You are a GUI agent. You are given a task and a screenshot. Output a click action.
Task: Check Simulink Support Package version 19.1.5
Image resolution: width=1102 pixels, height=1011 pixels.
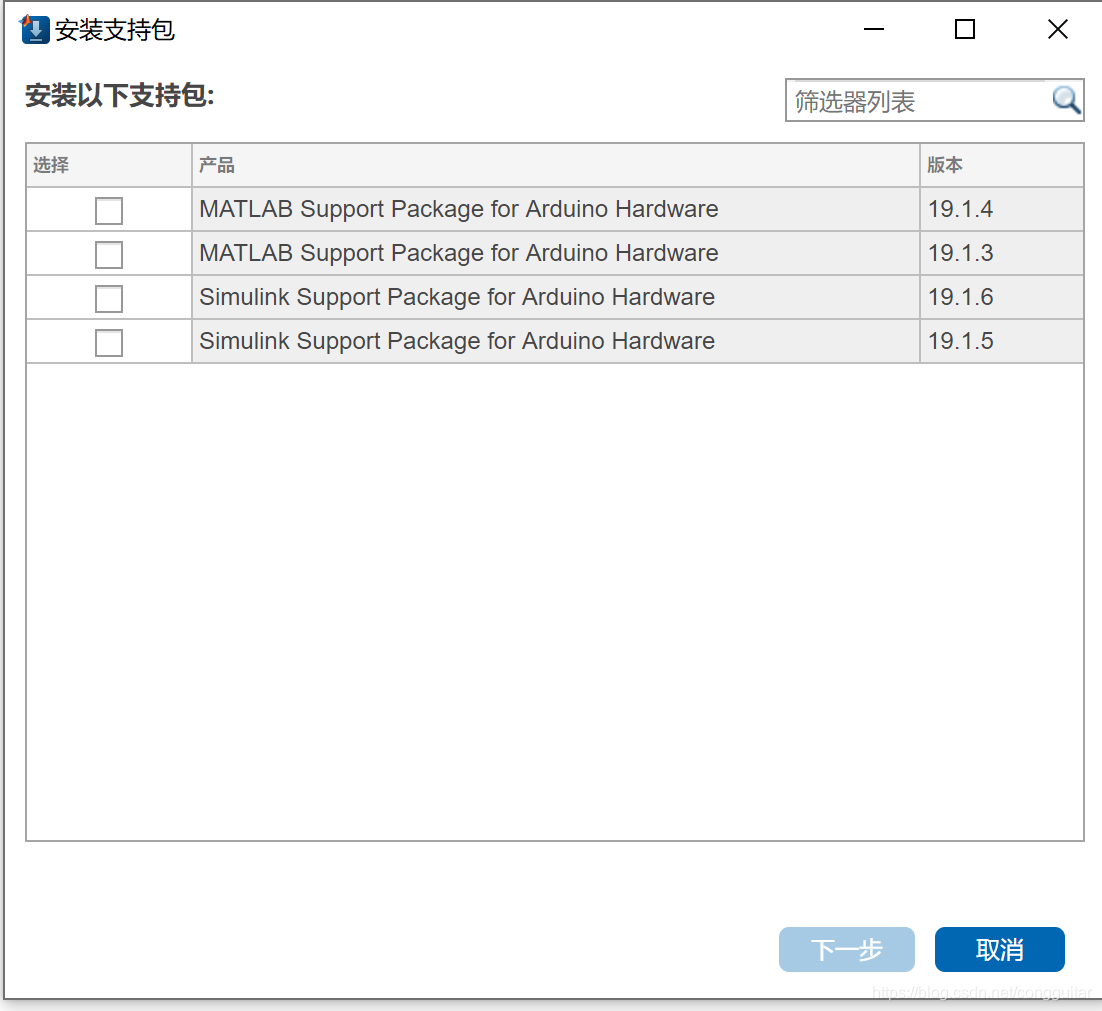[x=109, y=343]
